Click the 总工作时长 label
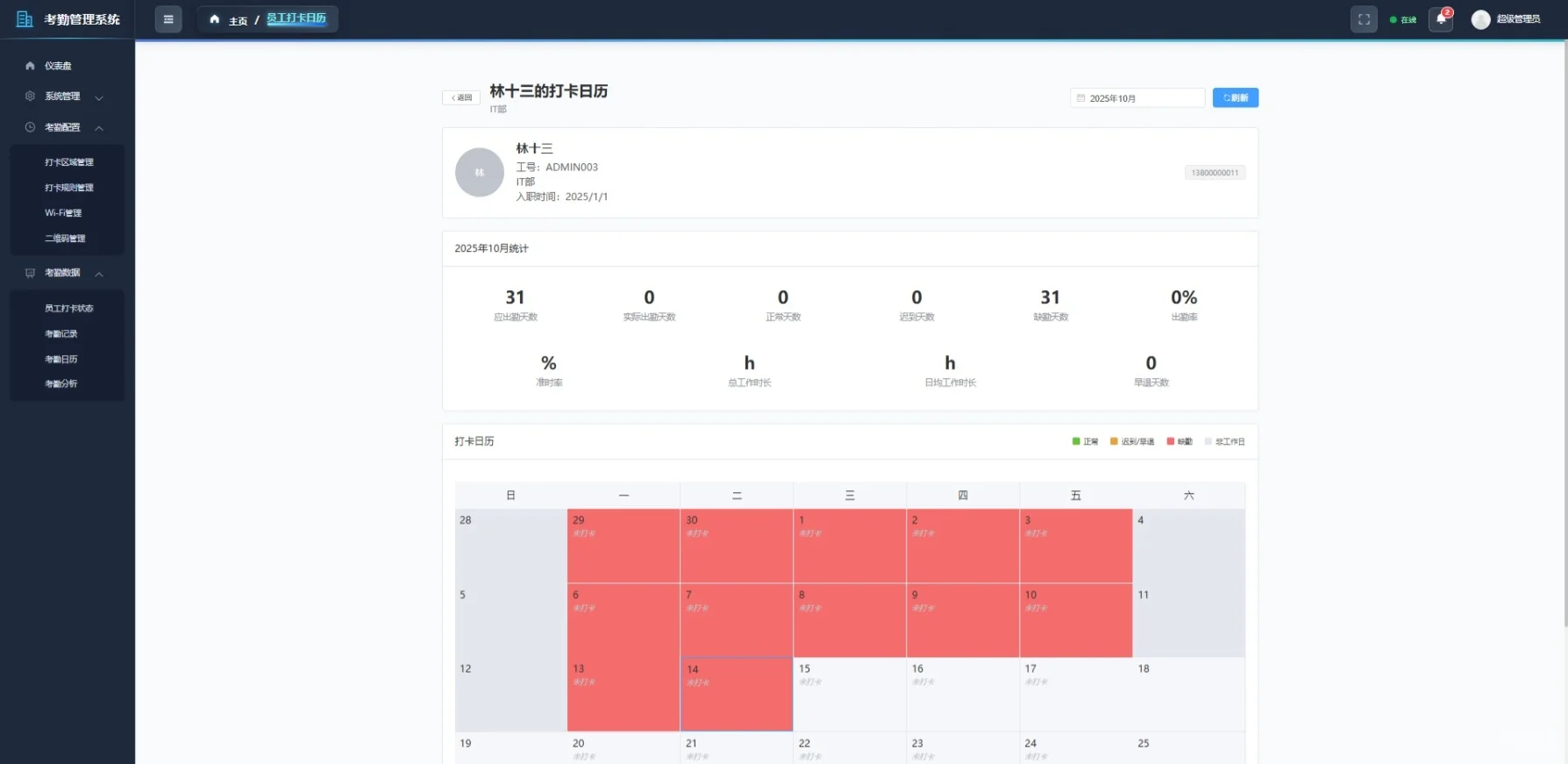1568x764 pixels. point(749,383)
